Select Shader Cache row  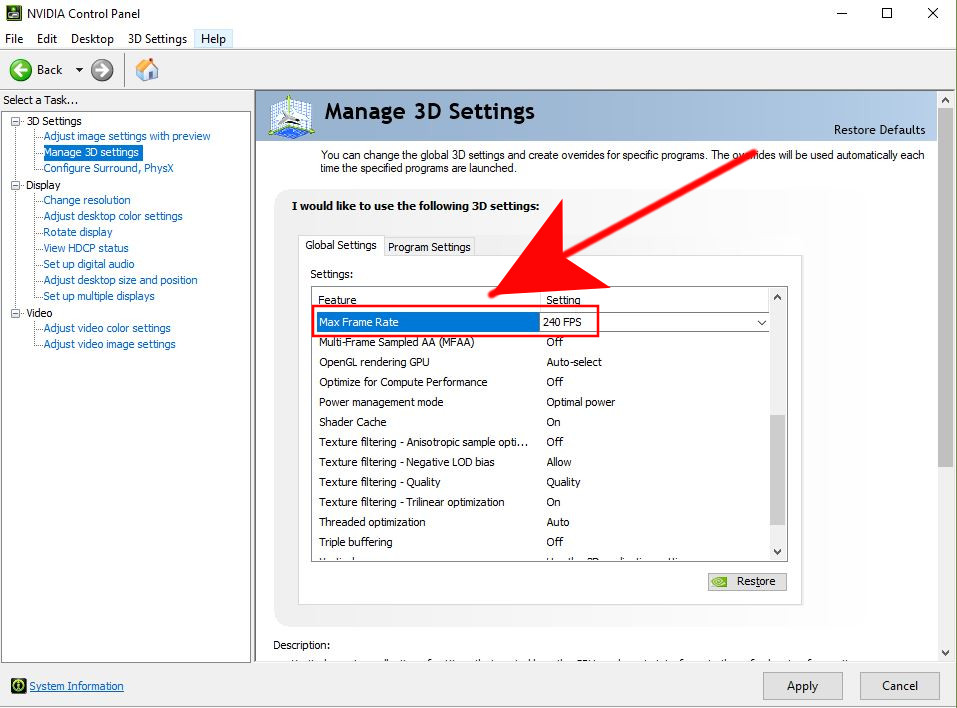(x=543, y=422)
